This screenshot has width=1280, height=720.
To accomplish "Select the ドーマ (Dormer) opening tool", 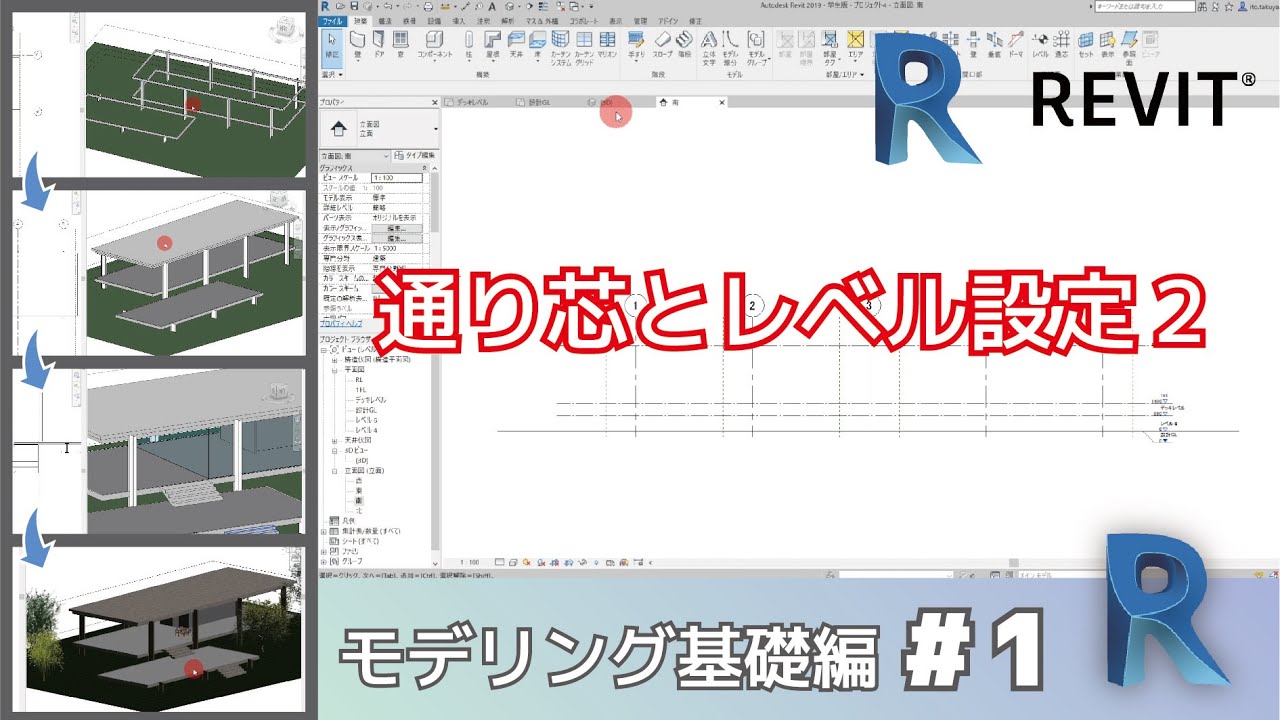I will (1016, 44).
